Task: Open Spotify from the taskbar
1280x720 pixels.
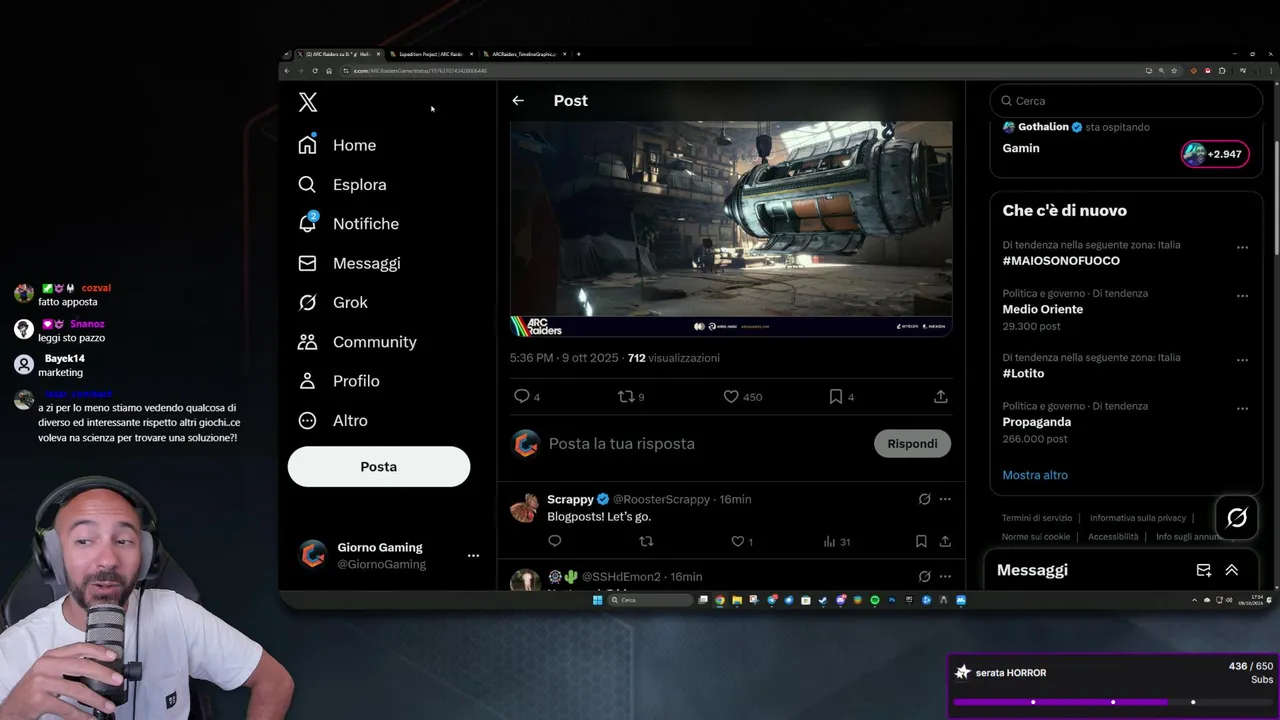Action: click(874, 600)
